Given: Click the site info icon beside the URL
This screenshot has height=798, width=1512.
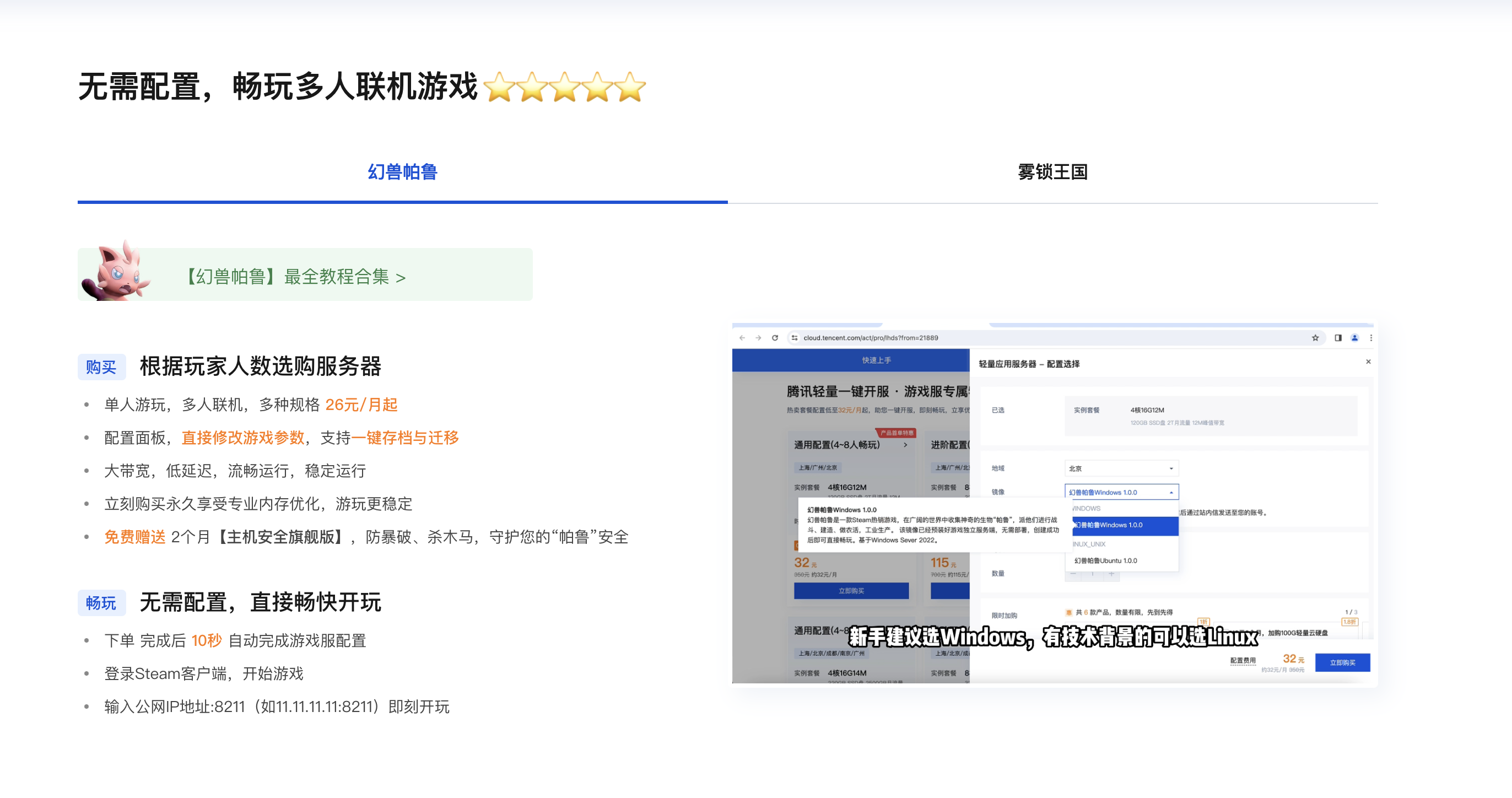Looking at the screenshot, I should pyautogui.click(x=794, y=338).
